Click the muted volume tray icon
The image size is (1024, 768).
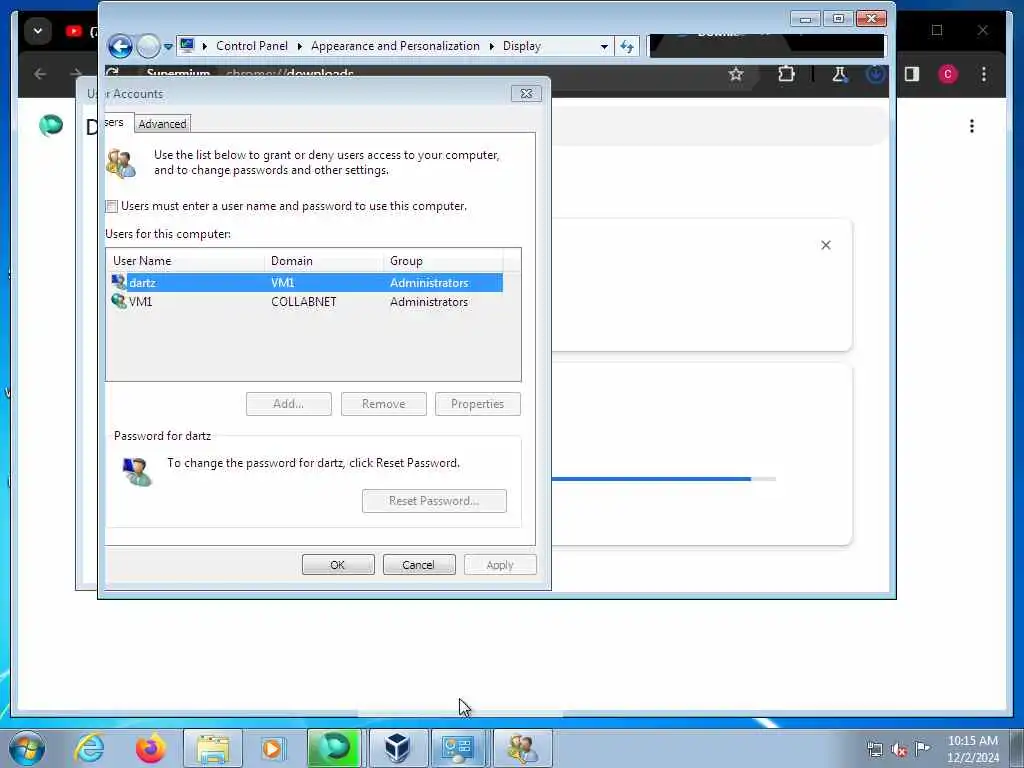click(x=899, y=749)
